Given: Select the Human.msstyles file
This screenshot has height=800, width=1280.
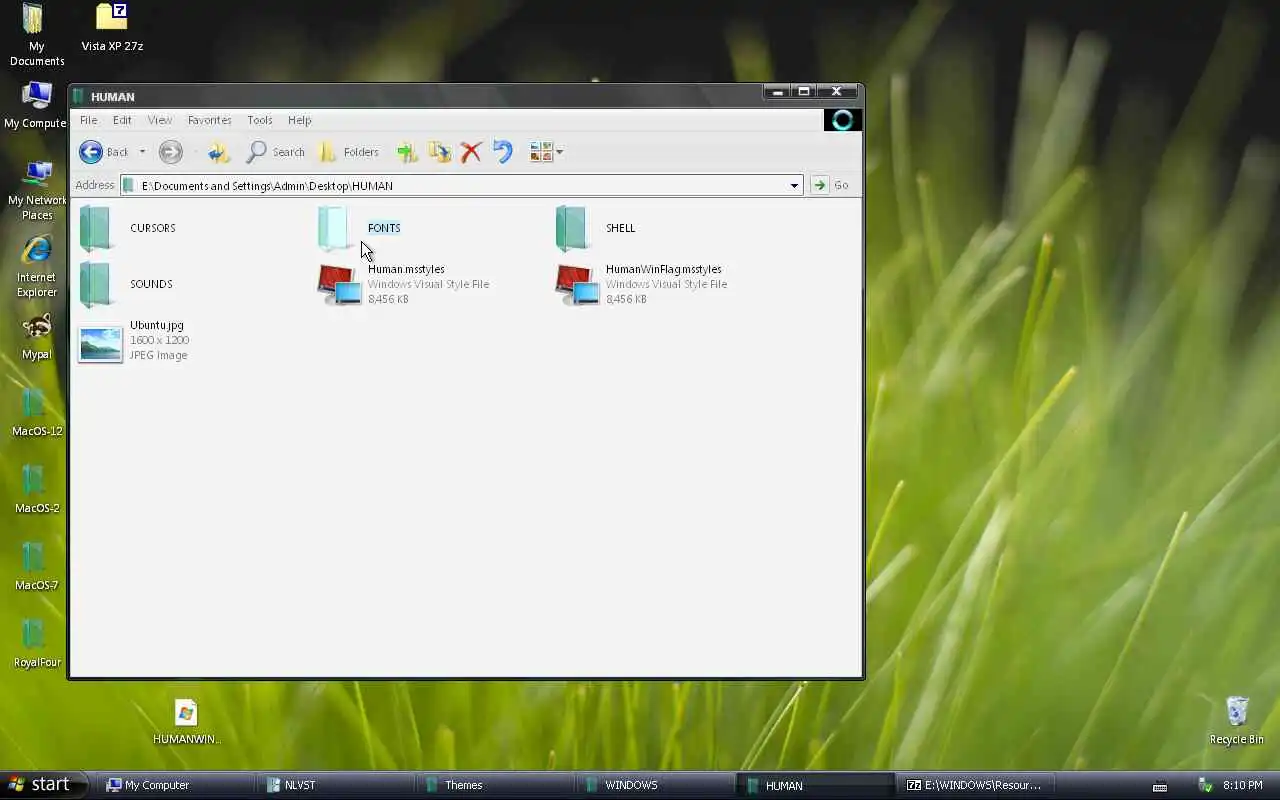Looking at the screenshot, I should 403,284.
